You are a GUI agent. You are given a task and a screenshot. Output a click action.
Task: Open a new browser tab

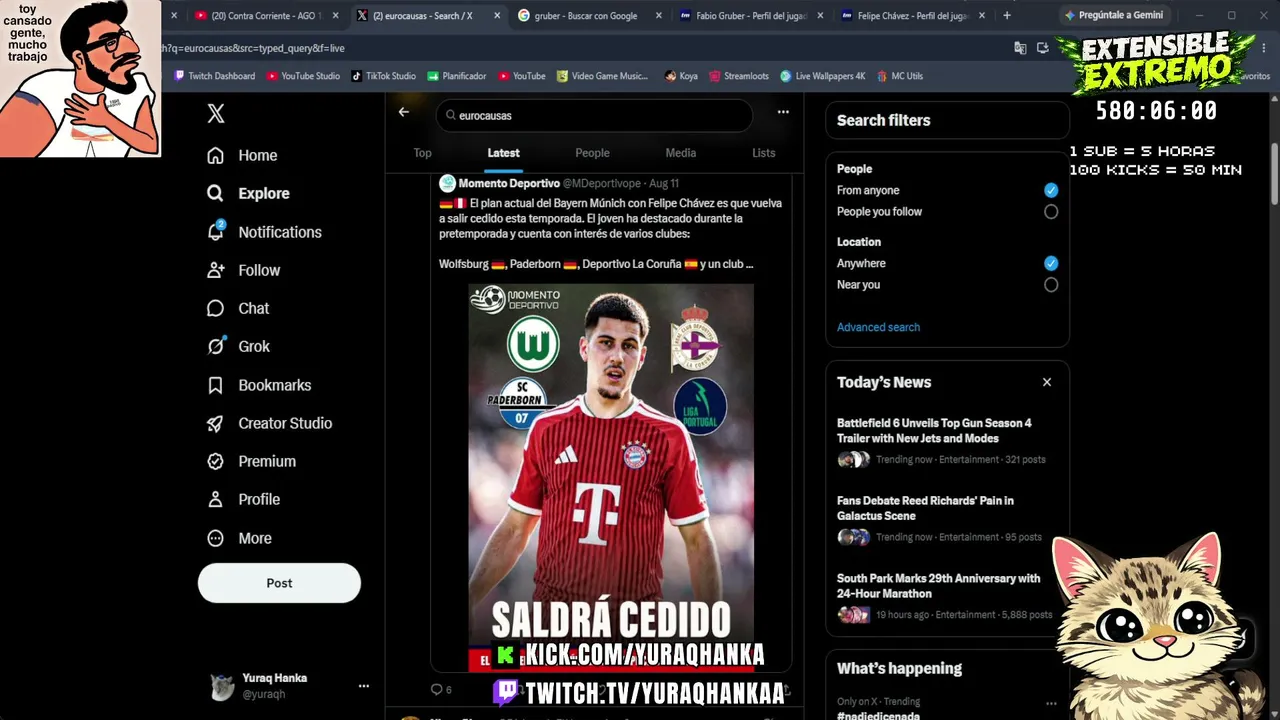(1007, 16)
